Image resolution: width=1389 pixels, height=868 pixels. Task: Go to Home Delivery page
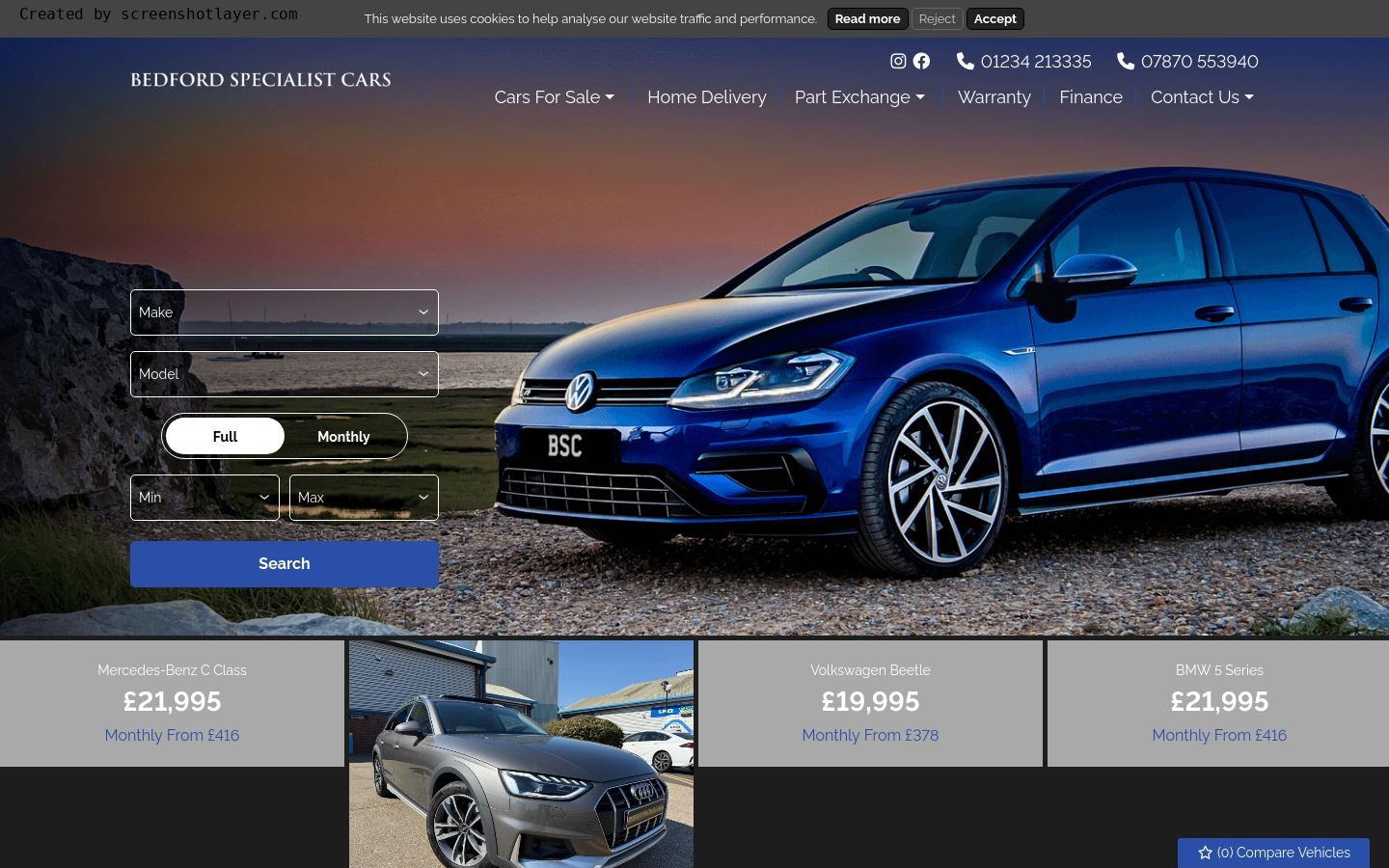[x=707, y=96]
